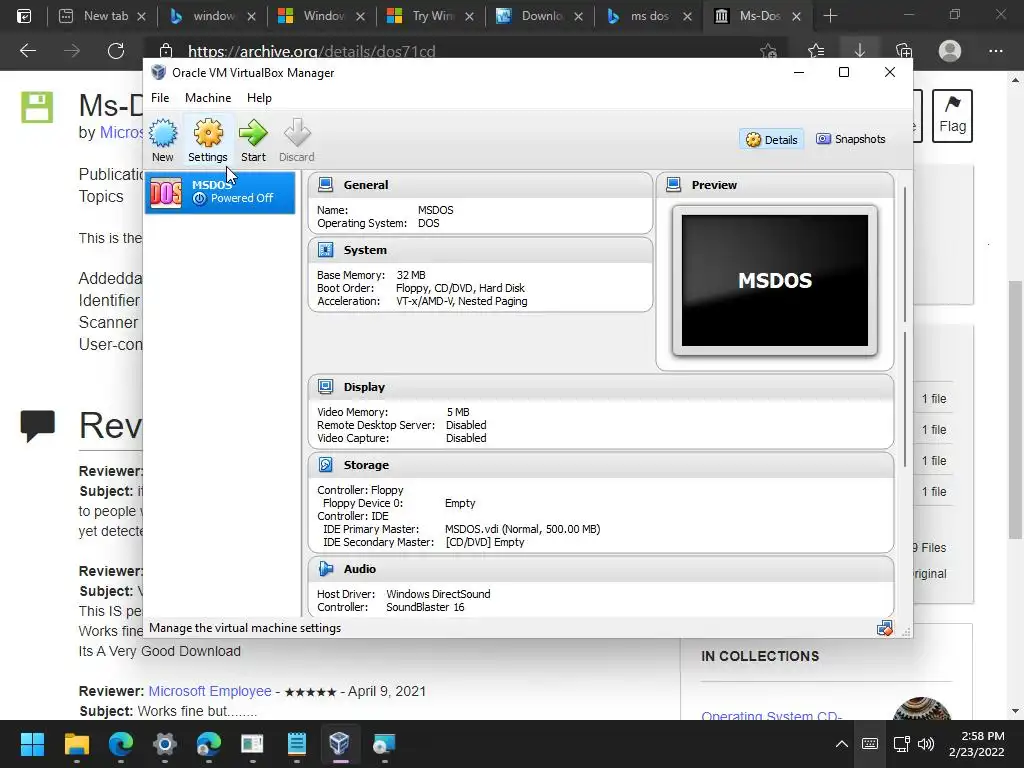Screen dimensions: 1024x768
Task: Select the MSDOS VM in the list
Action: [220, 193]
